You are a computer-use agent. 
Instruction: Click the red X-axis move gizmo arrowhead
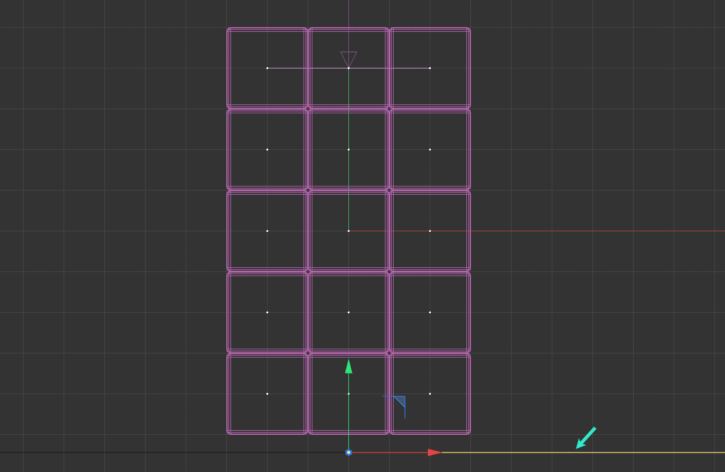[434, 453]
